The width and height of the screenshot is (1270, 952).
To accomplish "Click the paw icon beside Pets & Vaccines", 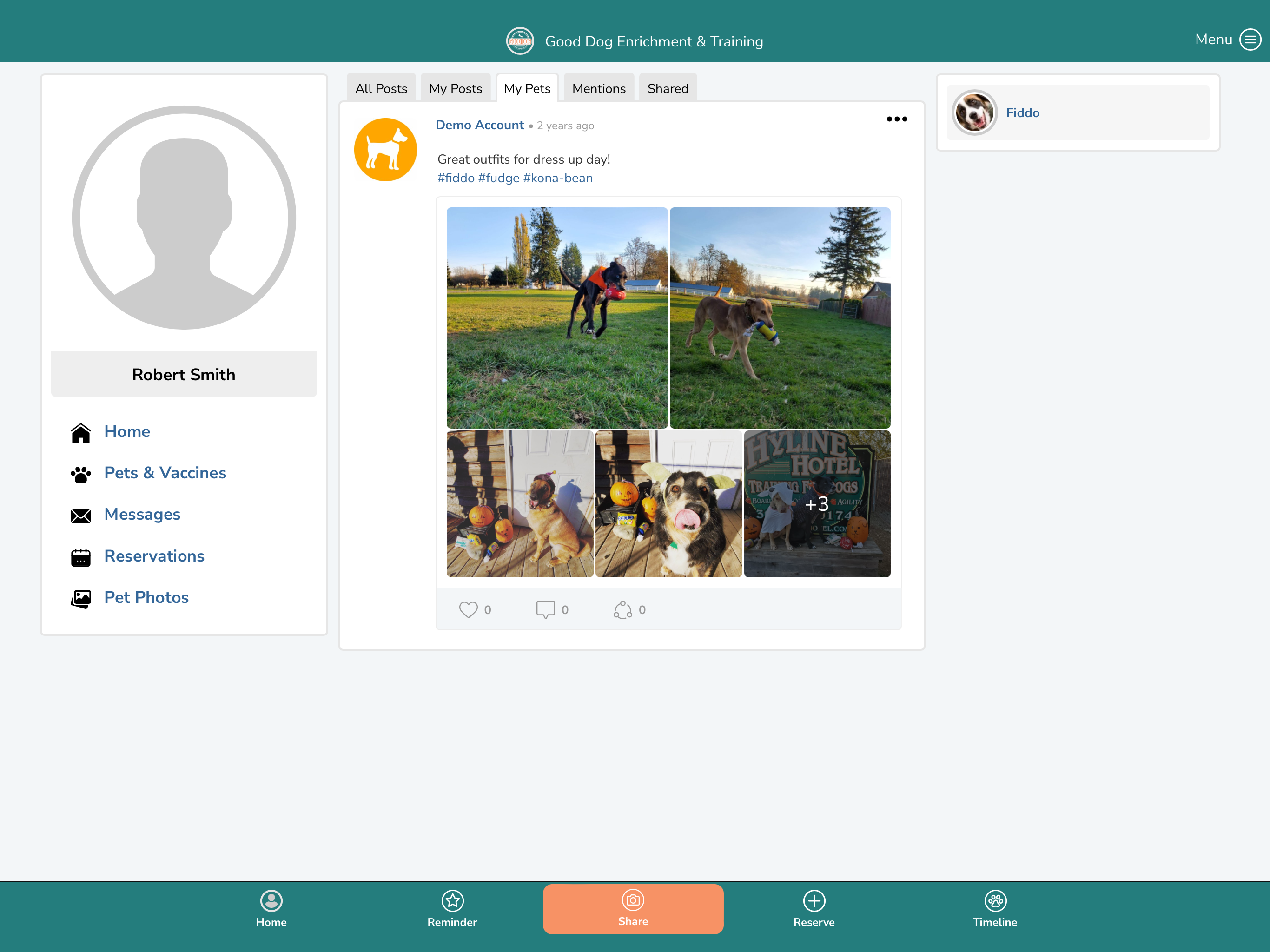I will pos(80,474).
